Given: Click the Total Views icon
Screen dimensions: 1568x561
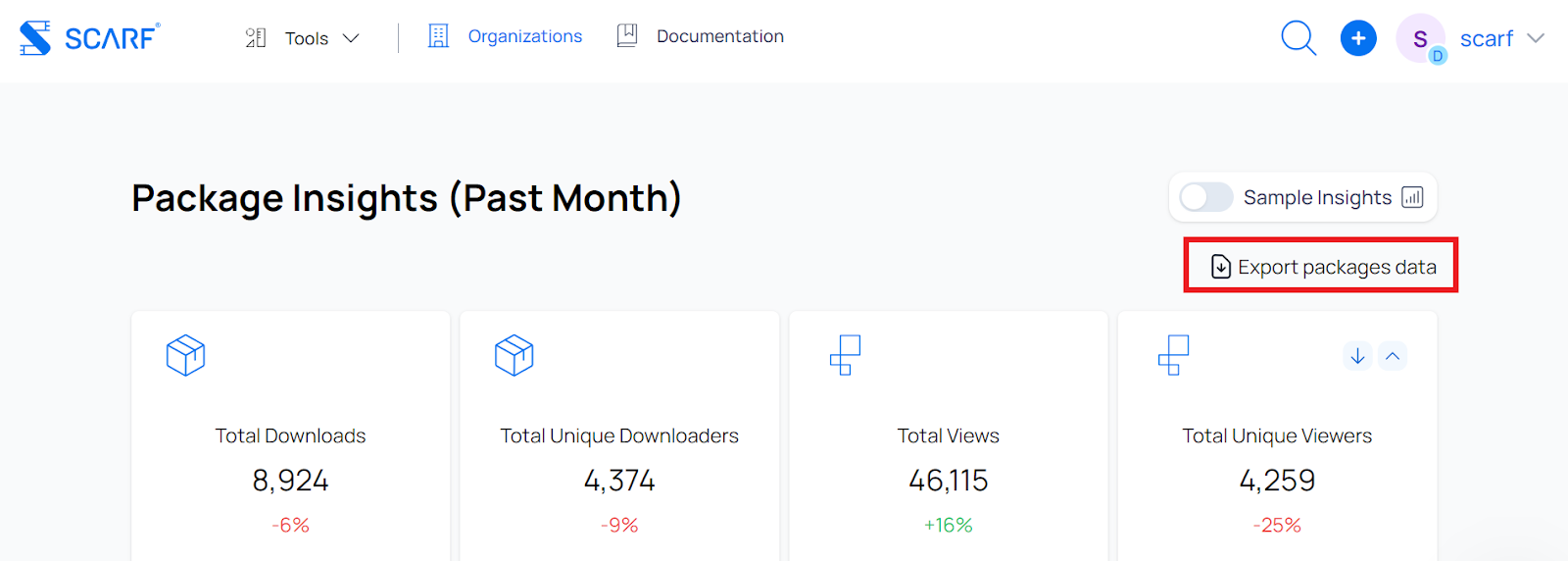Looking at the screenshot, I should pos(845,355).
